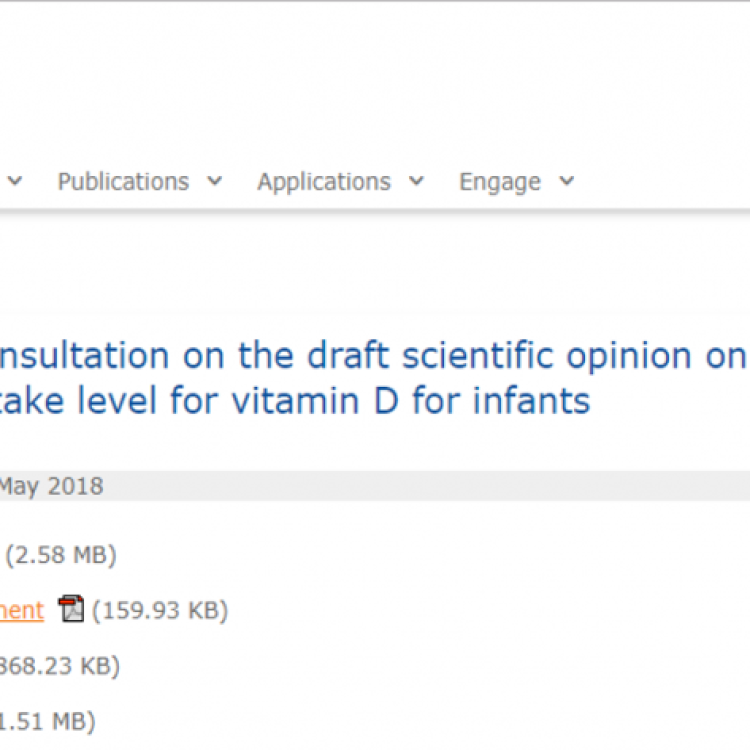Screen dimensions: 750x750
Task: Click the draft scientific opinion heading line
Action: pos(370,356)
